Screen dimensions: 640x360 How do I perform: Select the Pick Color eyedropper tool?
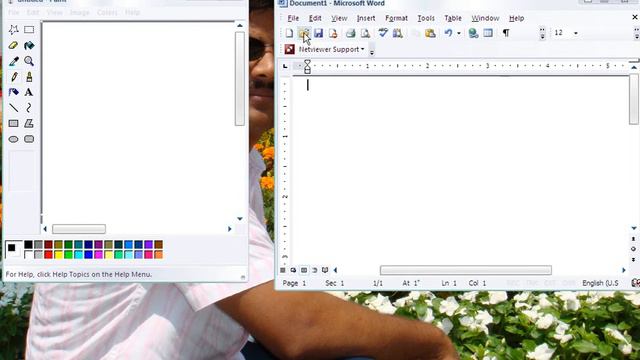pos(13,61)
